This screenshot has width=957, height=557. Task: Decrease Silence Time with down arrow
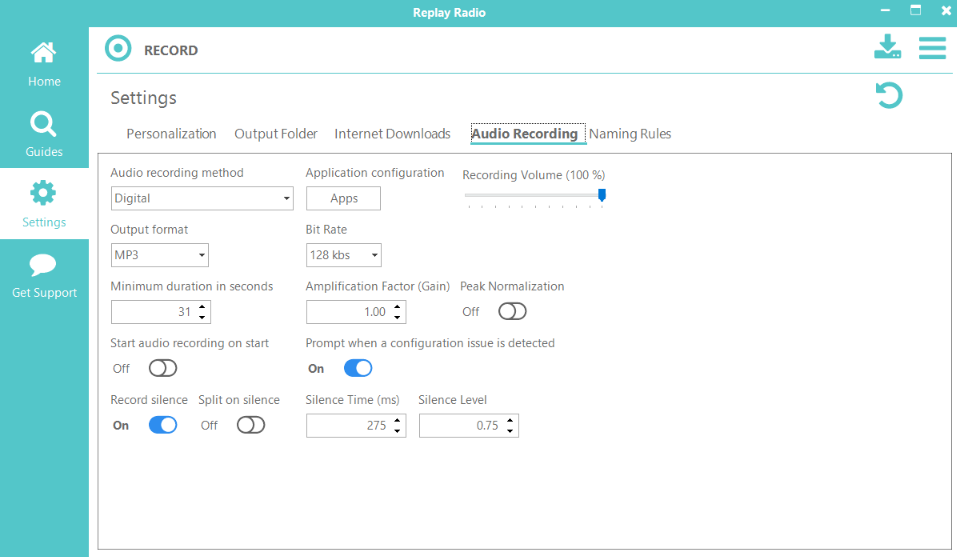397,431
